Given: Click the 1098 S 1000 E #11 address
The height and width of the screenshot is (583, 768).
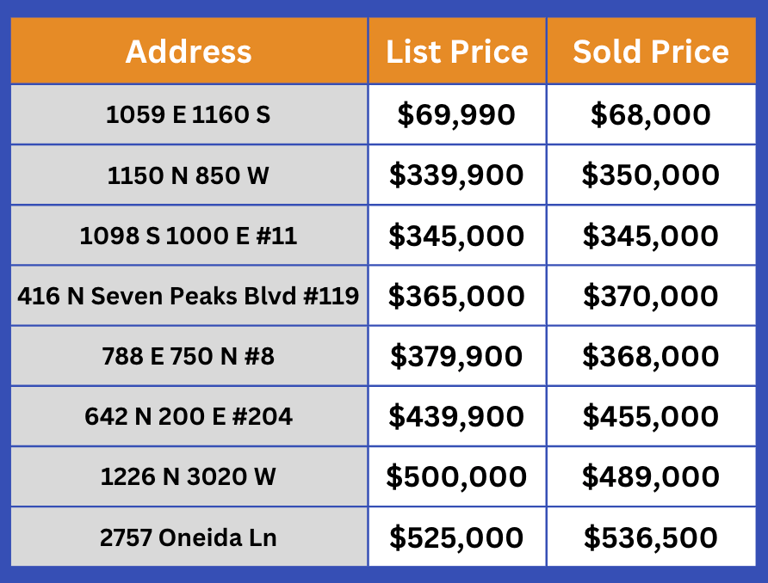Looking at the screenshot, I should coord(189,236).
